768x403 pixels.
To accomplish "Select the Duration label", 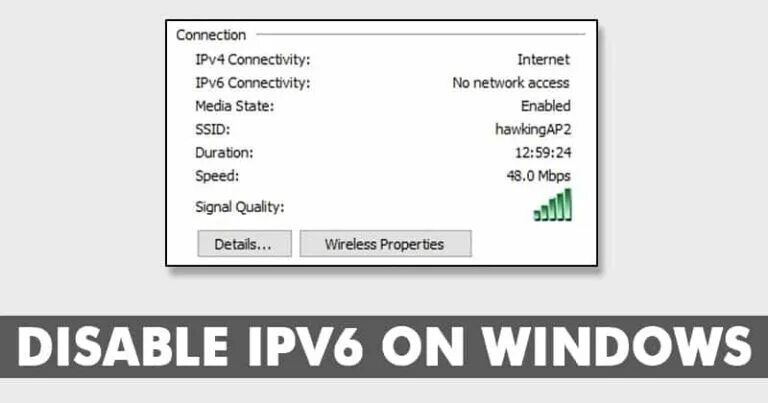I will click(x=224, y=153).
